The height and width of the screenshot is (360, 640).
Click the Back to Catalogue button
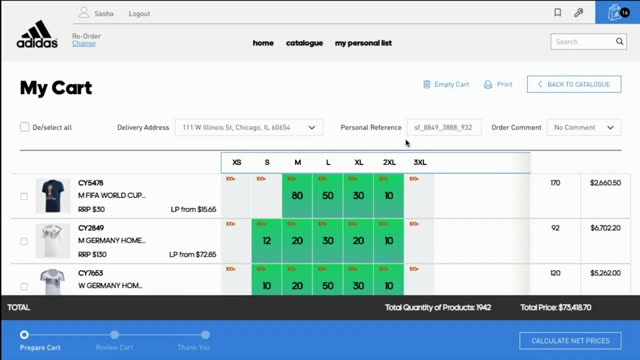tap(574, 84)
